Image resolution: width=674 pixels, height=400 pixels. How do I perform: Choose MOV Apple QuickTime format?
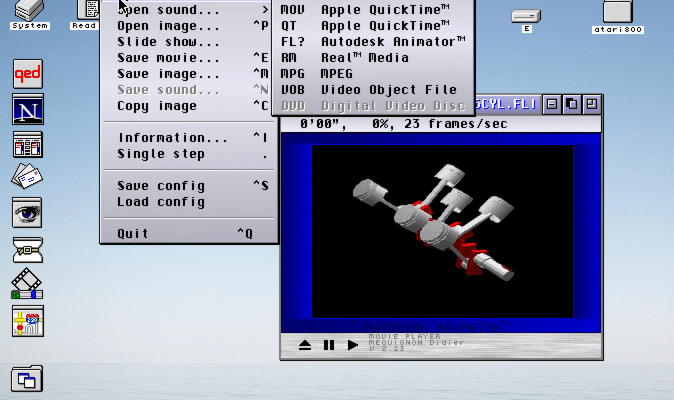coord(372,9)
